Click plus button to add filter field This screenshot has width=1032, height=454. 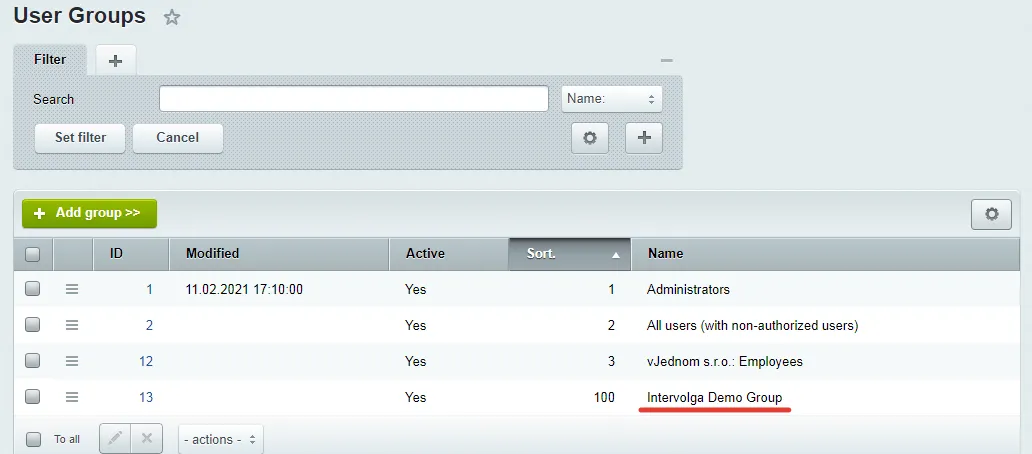point(643,138)
